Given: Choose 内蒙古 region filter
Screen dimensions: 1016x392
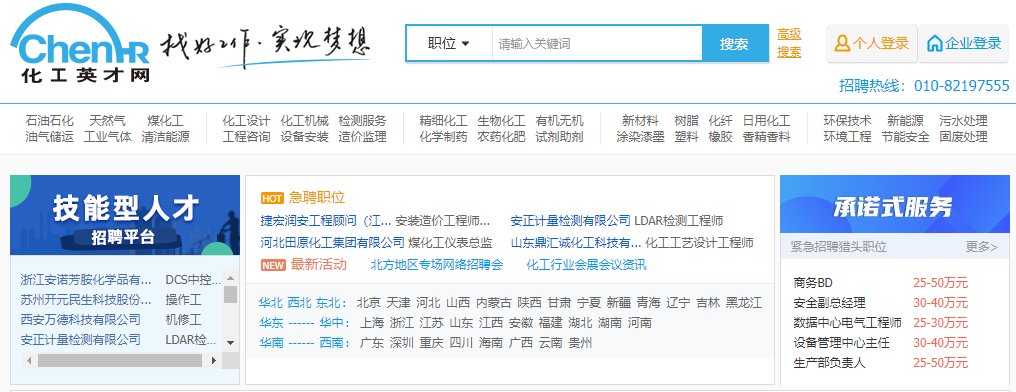Looking at the screenshot, I should (494, 303).
